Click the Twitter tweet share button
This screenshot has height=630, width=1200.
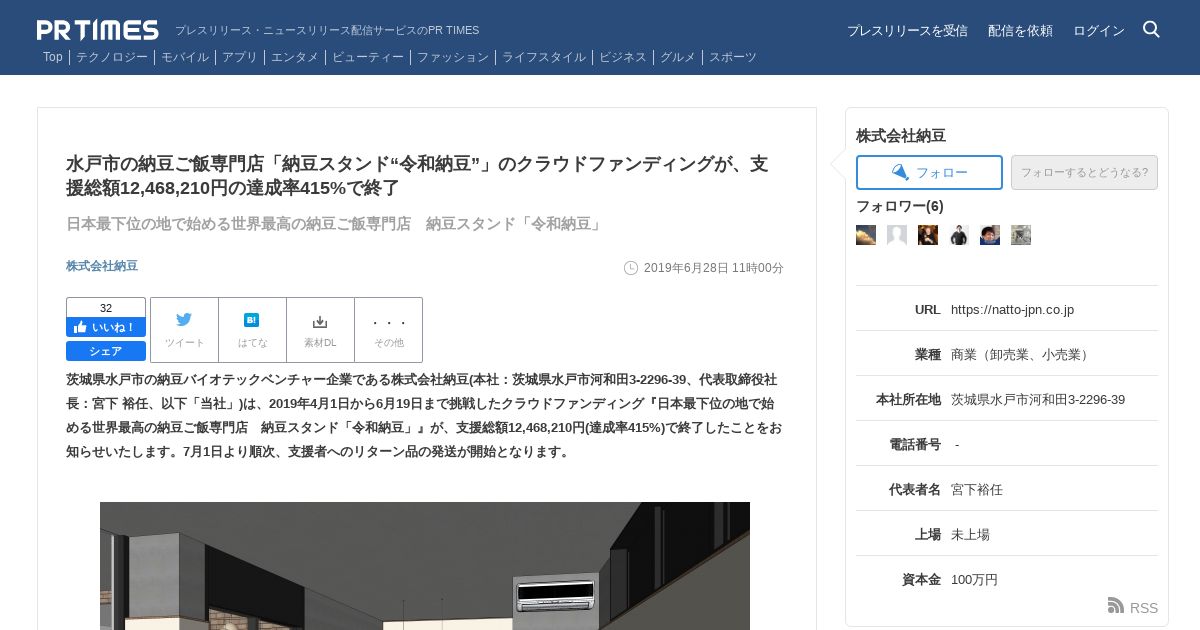point(184,330)
